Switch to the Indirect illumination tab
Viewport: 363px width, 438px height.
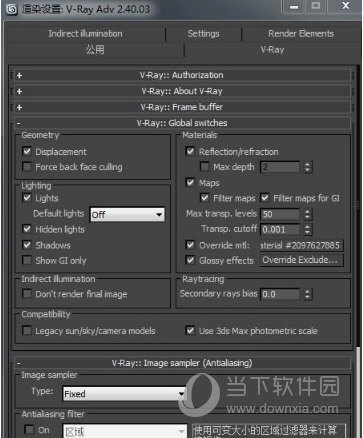85,34
